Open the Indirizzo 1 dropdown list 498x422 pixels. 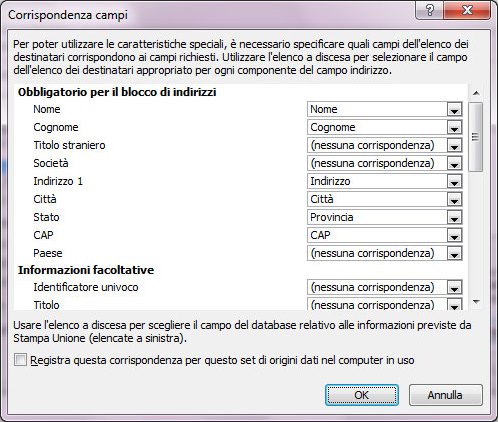[454, 182]
